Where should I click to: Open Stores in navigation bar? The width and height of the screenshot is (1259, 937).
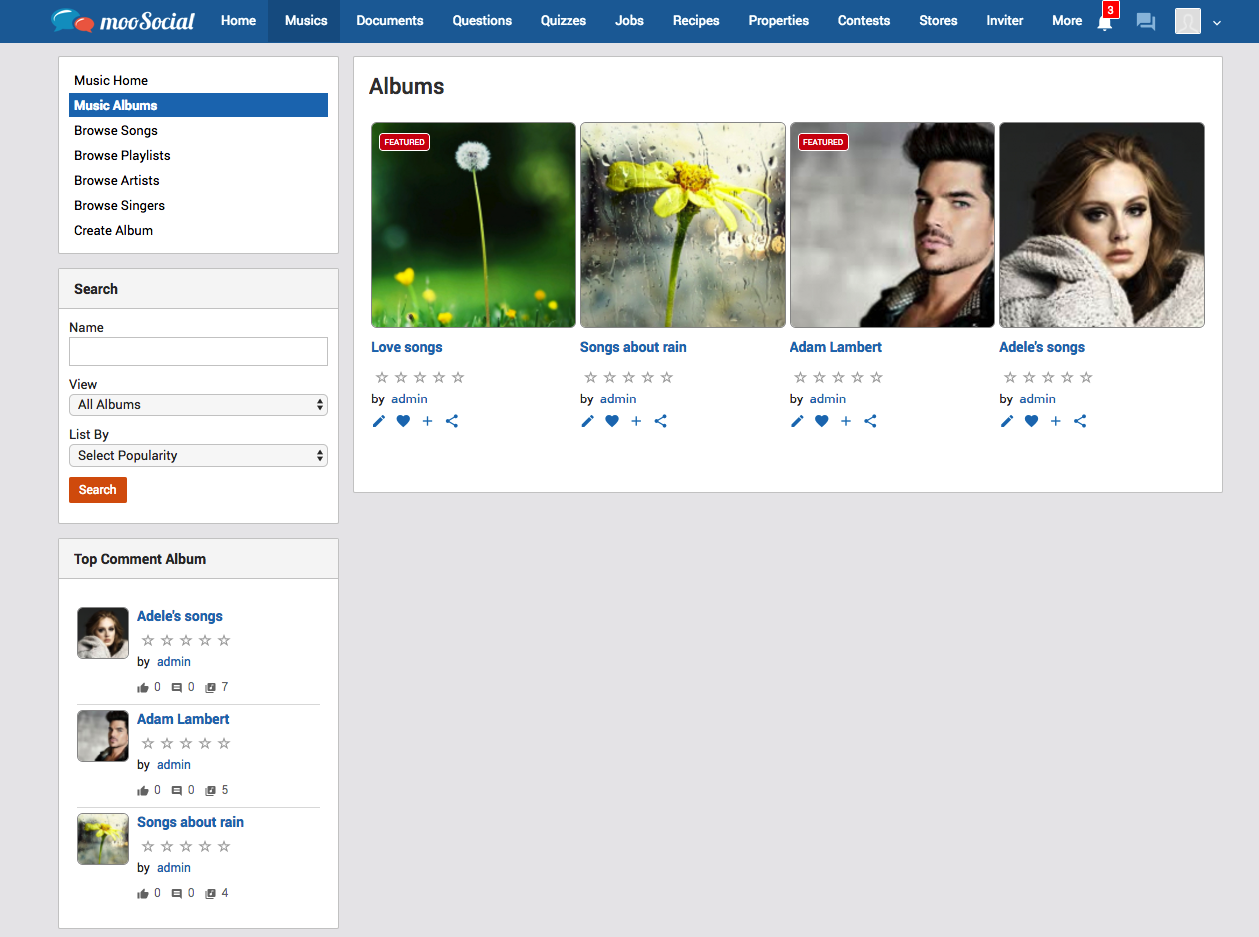(x=938, y=21)
